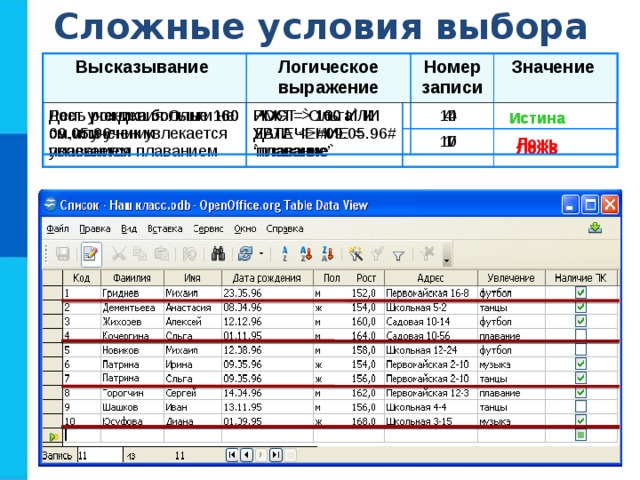Click the Save record toolbar icon

pos(62,254)
